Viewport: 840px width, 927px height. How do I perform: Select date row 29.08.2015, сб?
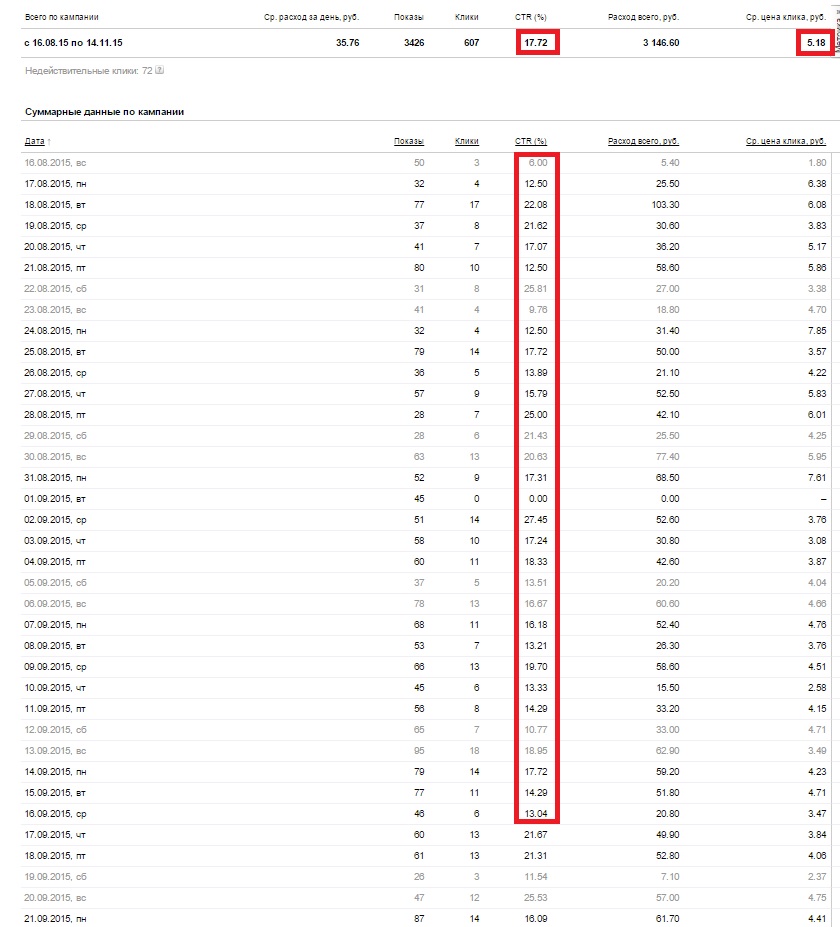pos(426,436)
